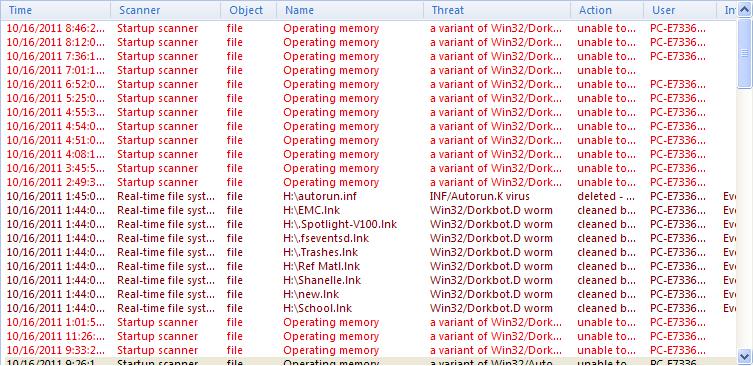Click the scrollbar down arrow
Screen dimensions: 753x366
point(745,357)
